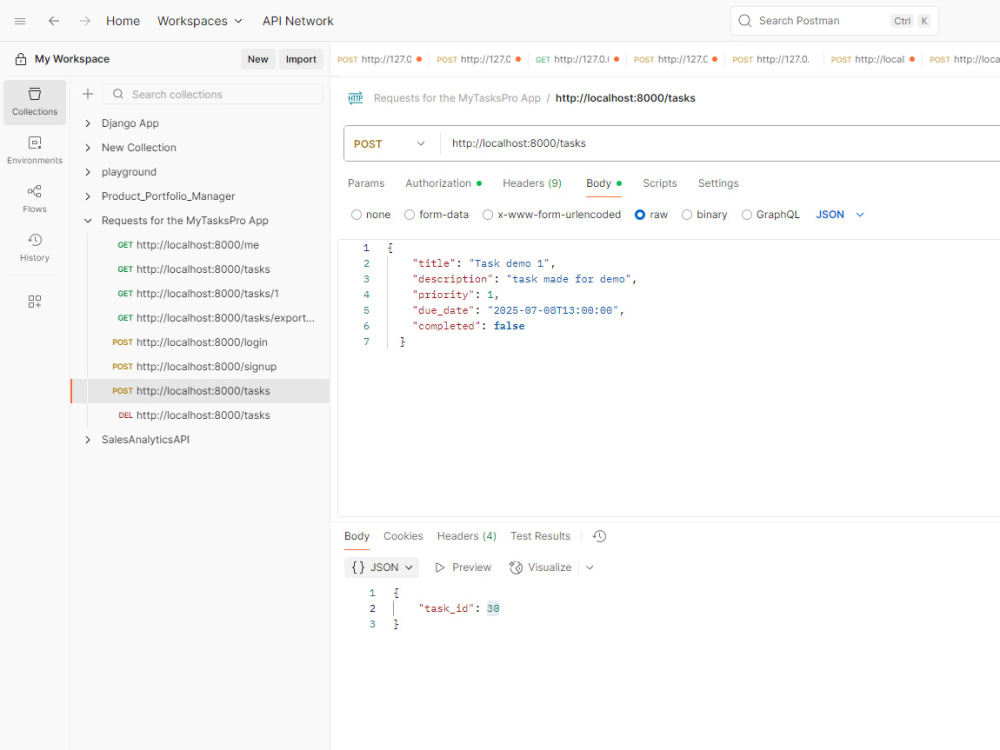This screenshot has width=1000, height=750.
Task: Click the response history clock icon
Action: (599, 536)
